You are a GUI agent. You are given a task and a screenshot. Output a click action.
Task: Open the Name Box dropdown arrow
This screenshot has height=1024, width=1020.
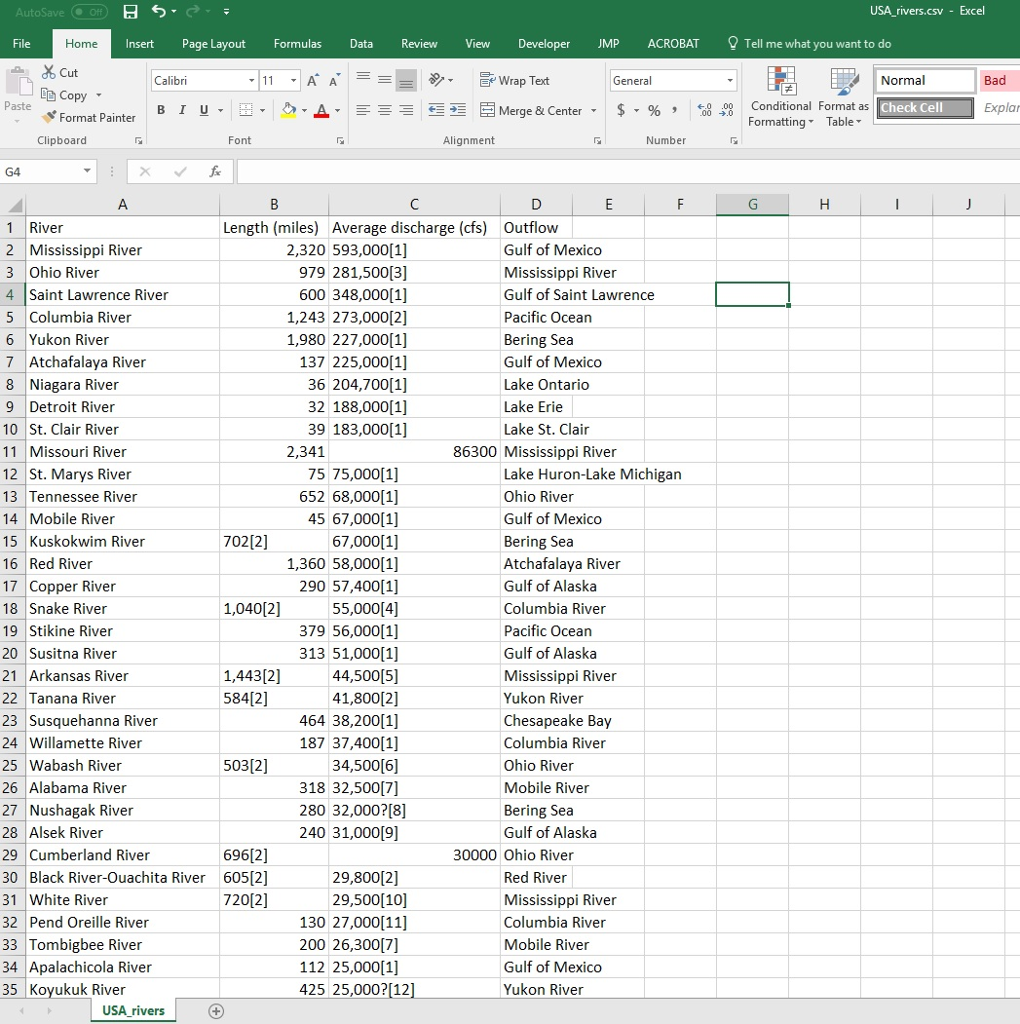(87, 172)
